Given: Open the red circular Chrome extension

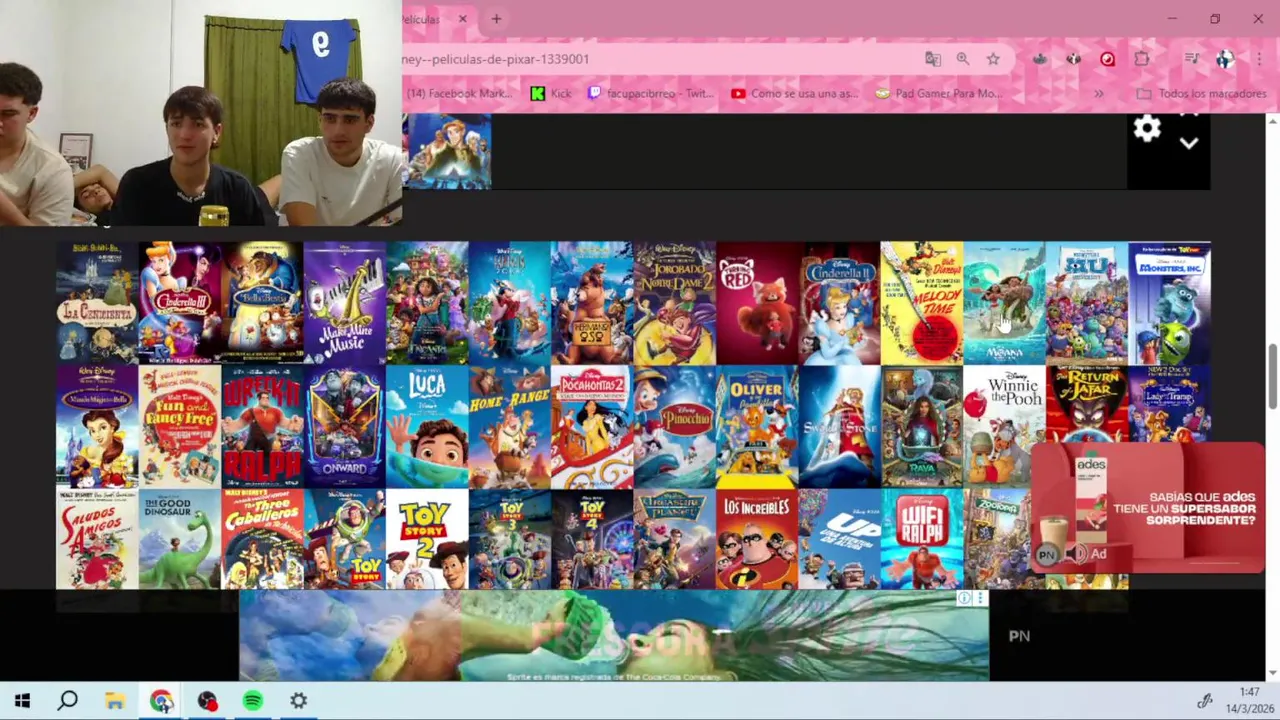Looking at the screenshot, I should click(1107, 59).
